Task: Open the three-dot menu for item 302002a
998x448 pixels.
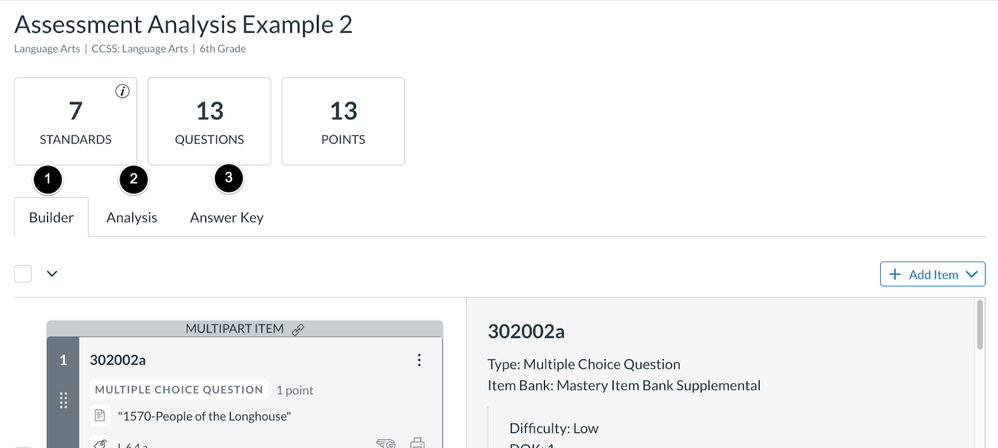Action: click(419, 360)
